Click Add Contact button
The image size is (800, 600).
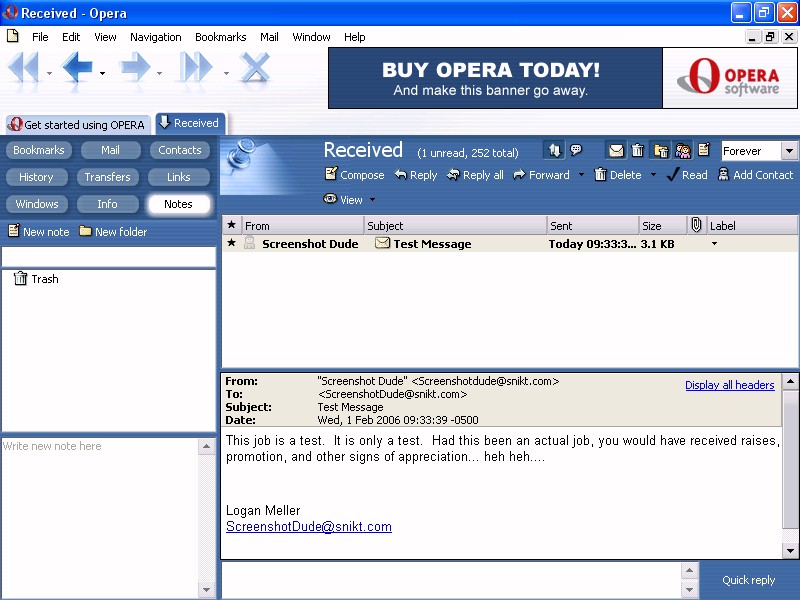[755, 175]
